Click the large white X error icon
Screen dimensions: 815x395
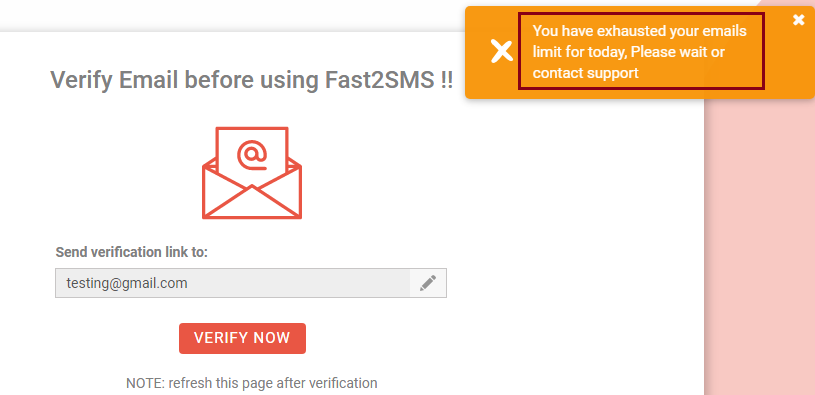click(x=502, y=52)
